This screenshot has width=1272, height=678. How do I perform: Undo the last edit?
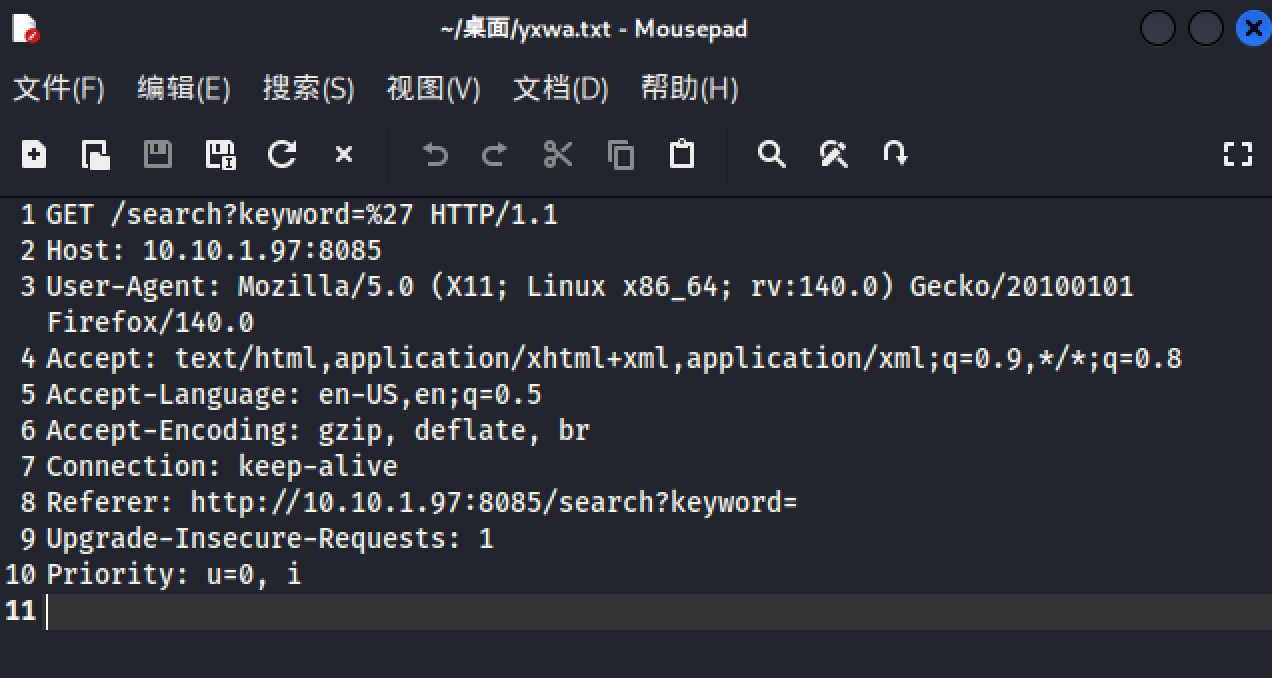click(435, 154)
